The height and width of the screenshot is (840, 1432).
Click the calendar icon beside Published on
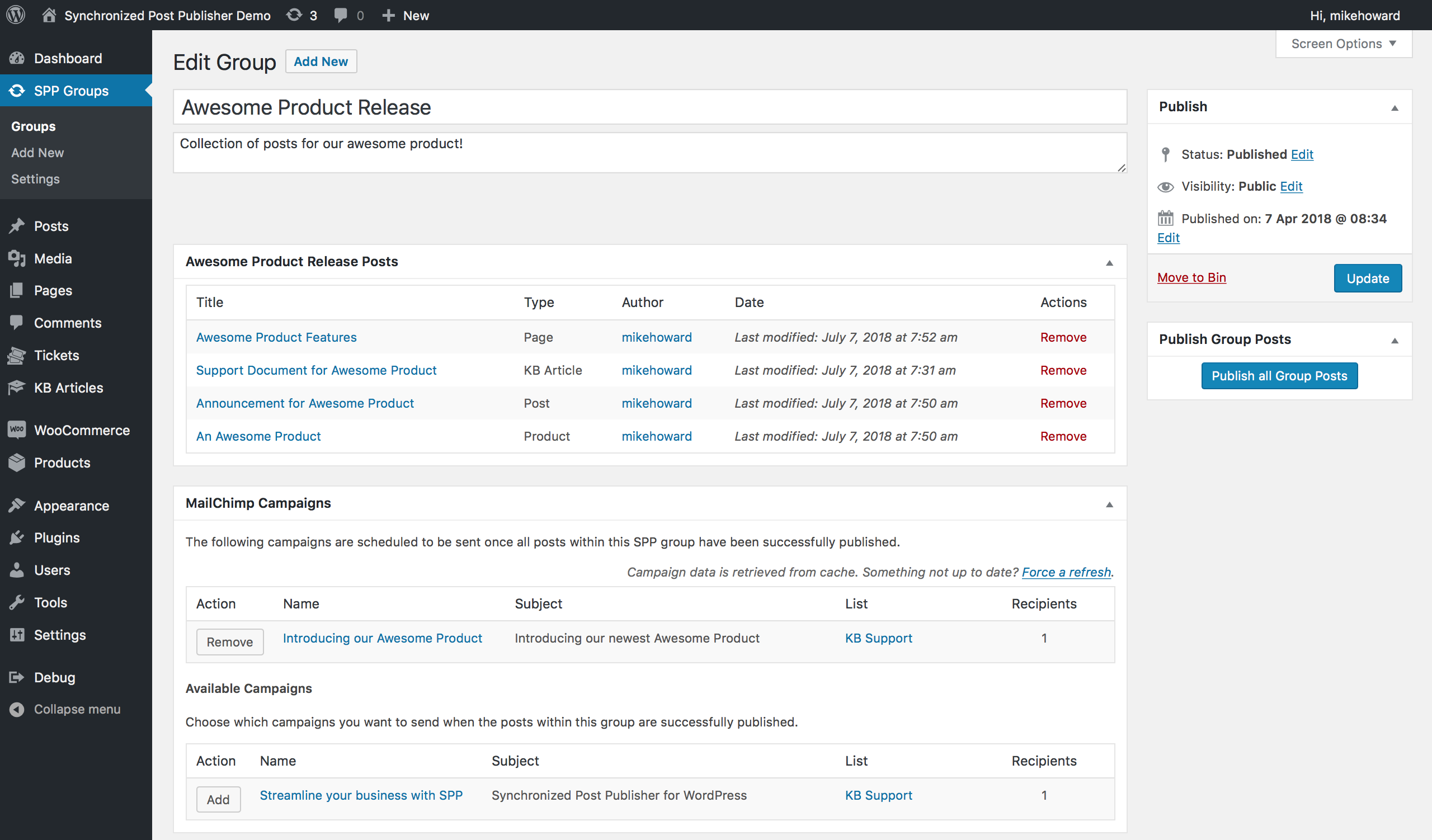(x=1166, y=218)
